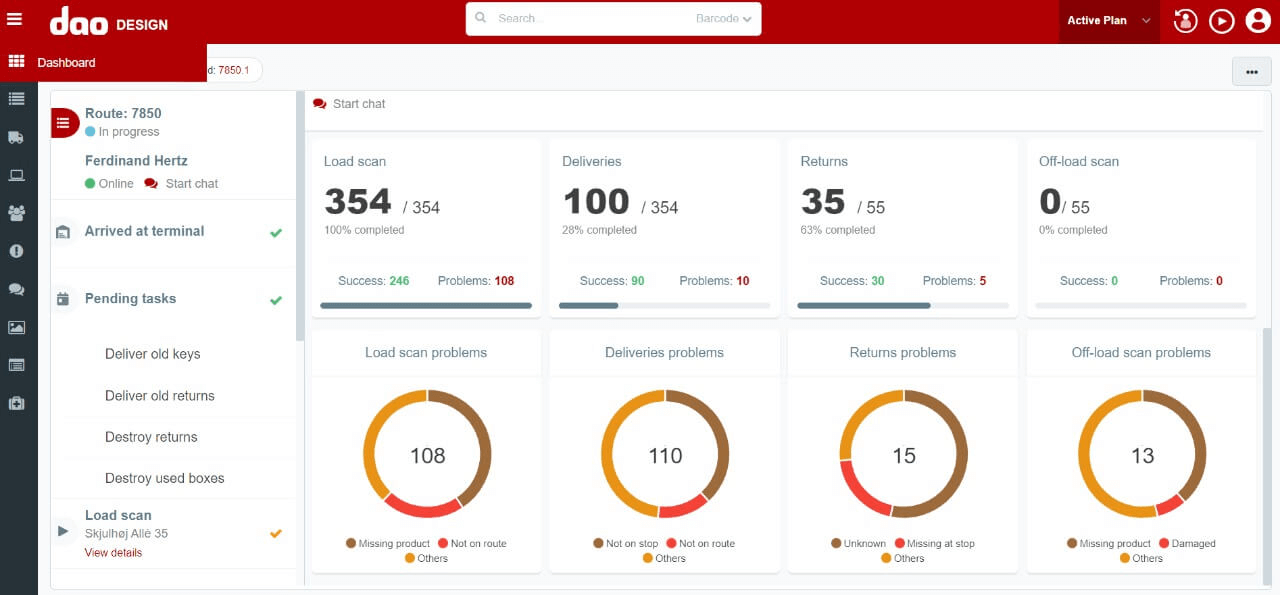Viewport: 1280px width, 595px height.
Task: Click the Returns progress bar
Action: [x=902, y=306]
